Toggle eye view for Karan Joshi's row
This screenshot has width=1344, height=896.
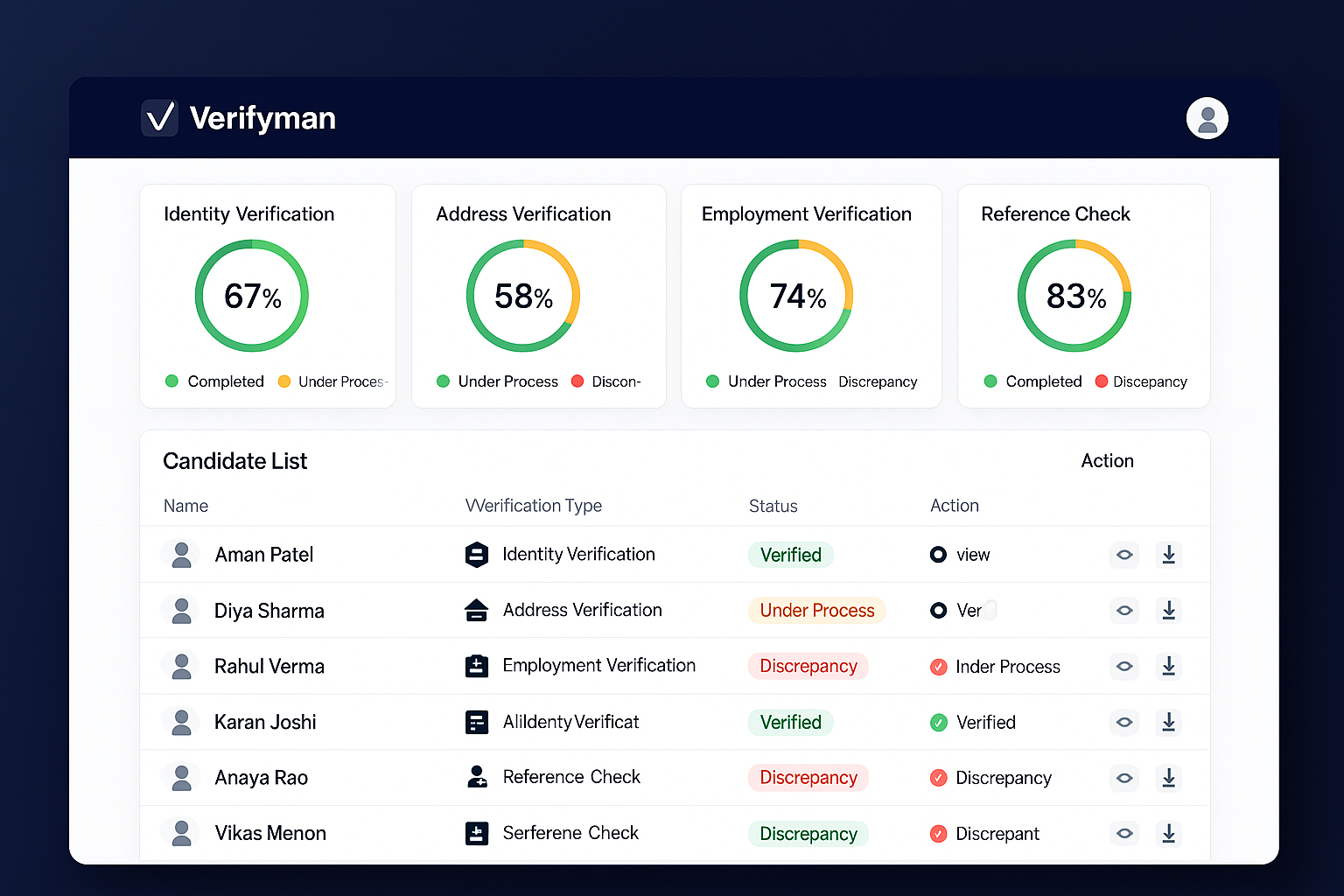[x=1124, y=723]
